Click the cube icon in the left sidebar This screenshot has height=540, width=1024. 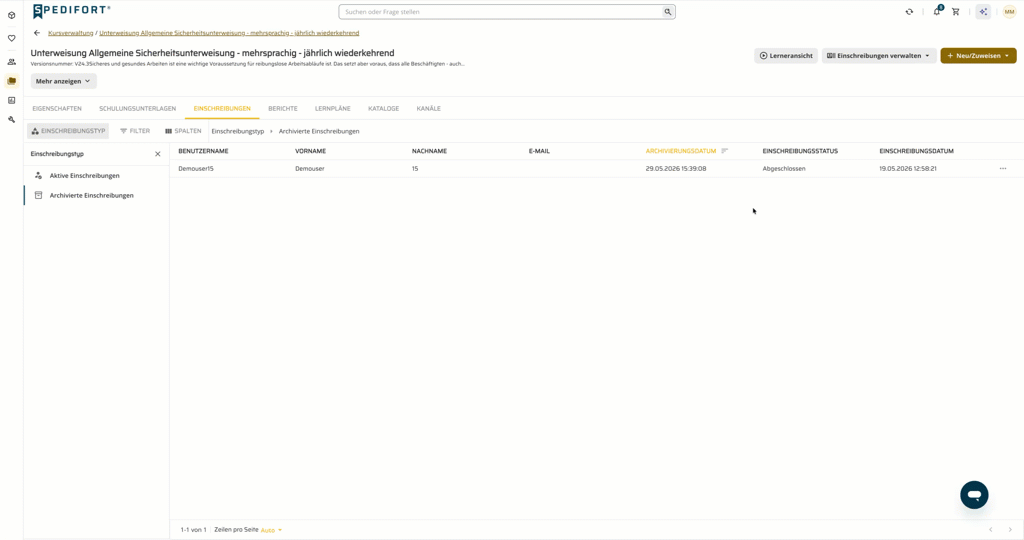[x=11, y=15]
